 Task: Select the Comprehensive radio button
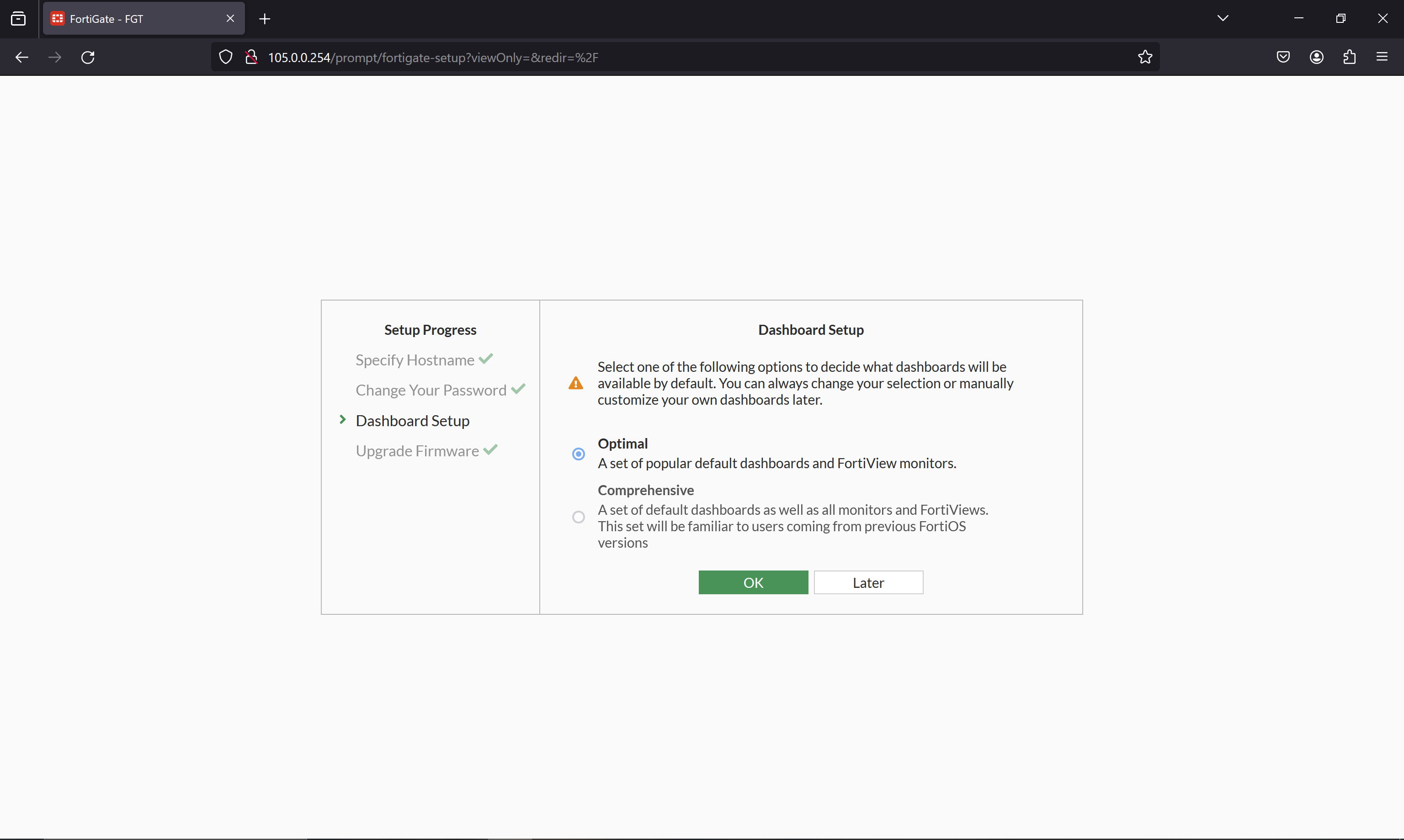click(x=578, y=517)
